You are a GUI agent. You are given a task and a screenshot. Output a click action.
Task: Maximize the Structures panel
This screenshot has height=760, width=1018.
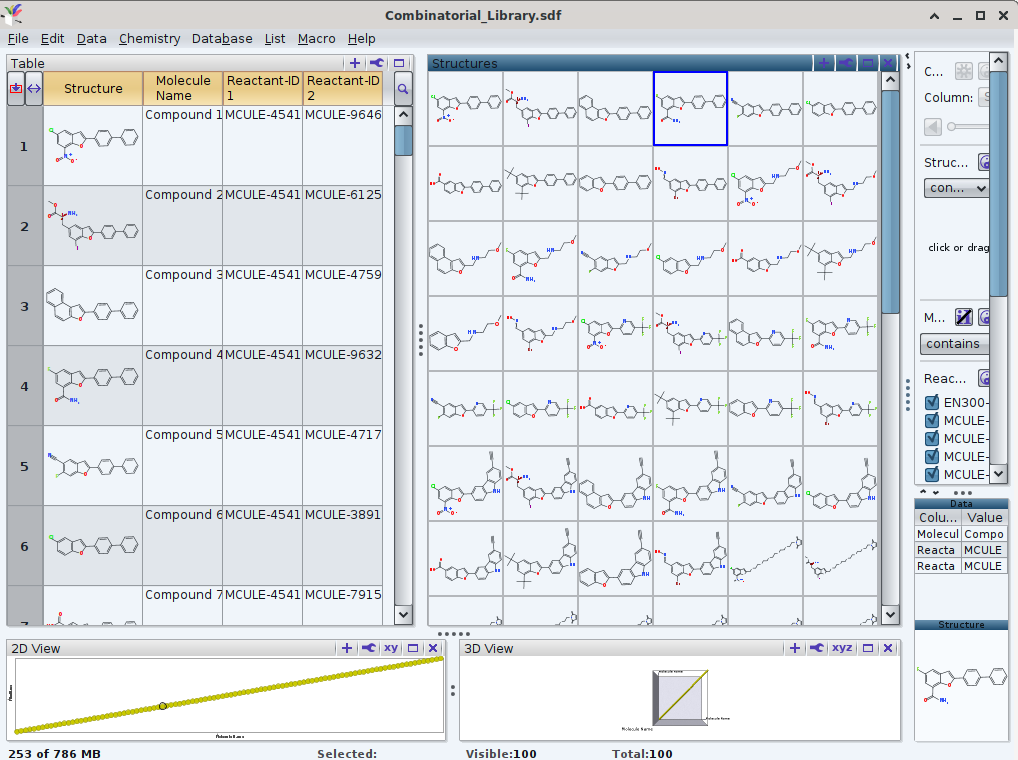point(868,63)
